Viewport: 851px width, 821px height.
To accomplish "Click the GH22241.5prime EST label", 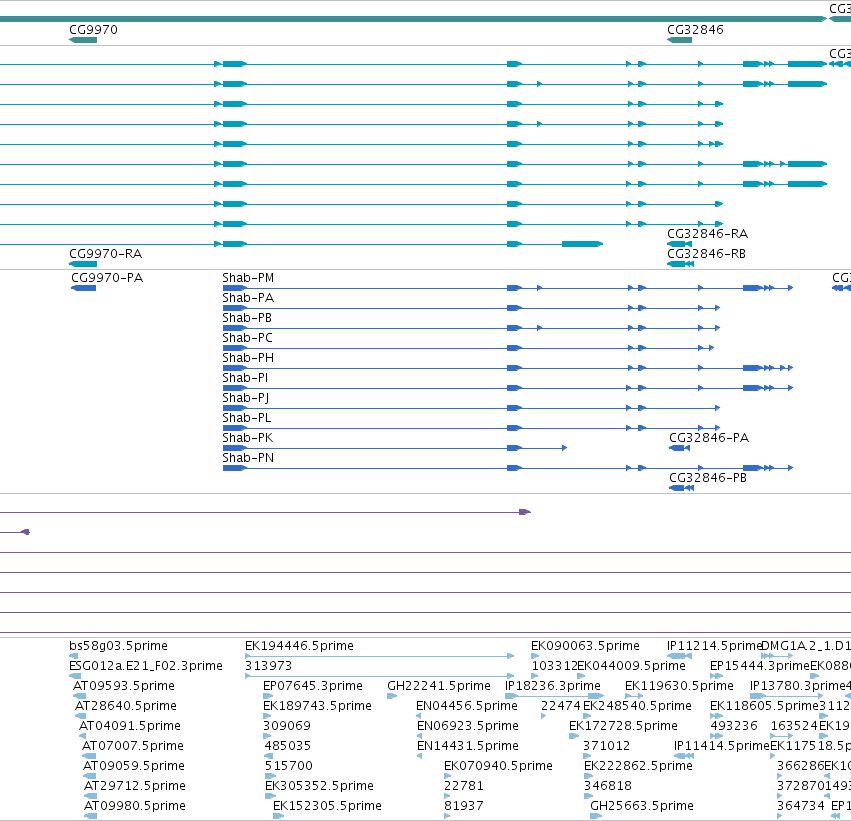I will tap(439, 686).
